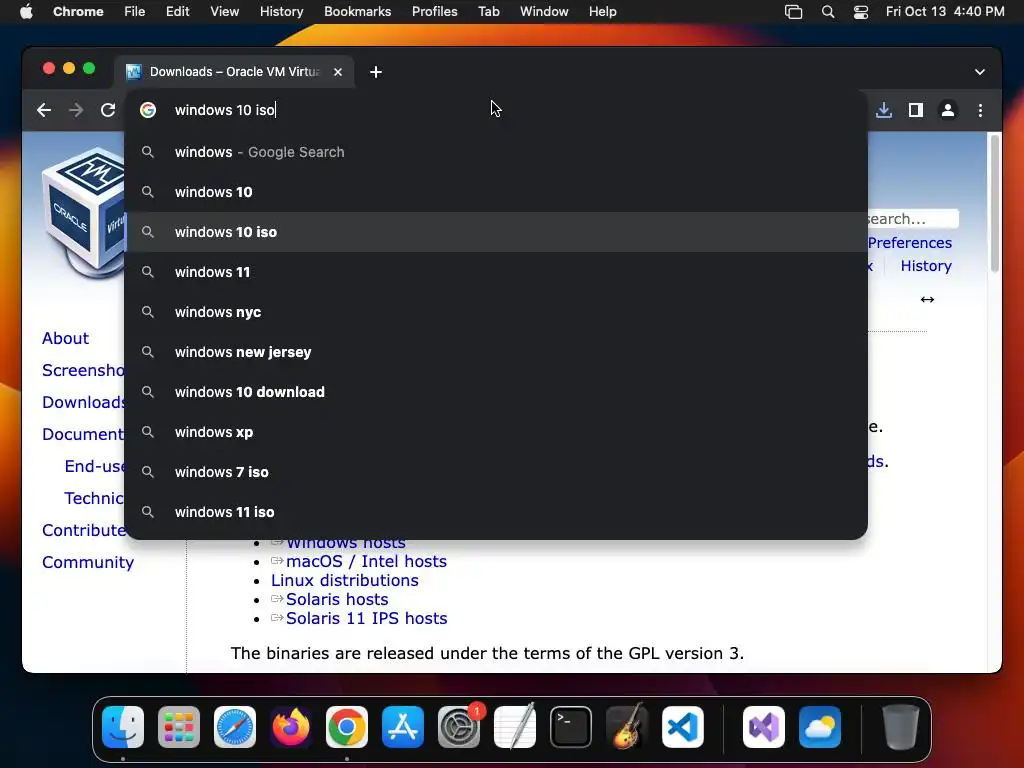Open the Trash in the Dock
This screenshot has height=768, width=1024.
901,727
